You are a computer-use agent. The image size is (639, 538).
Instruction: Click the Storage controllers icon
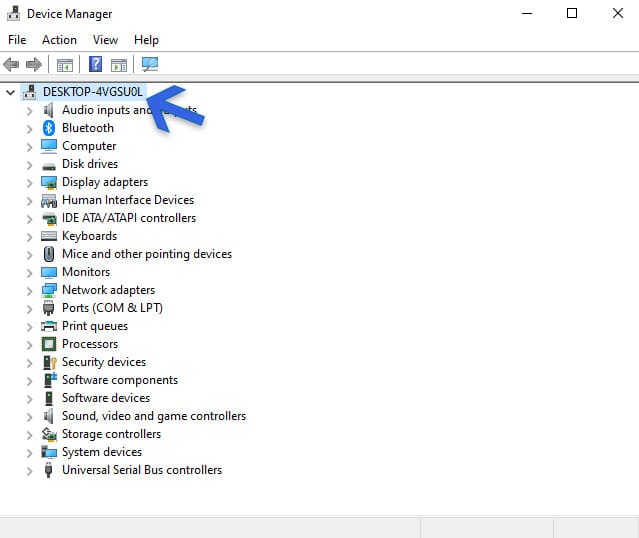49,434
